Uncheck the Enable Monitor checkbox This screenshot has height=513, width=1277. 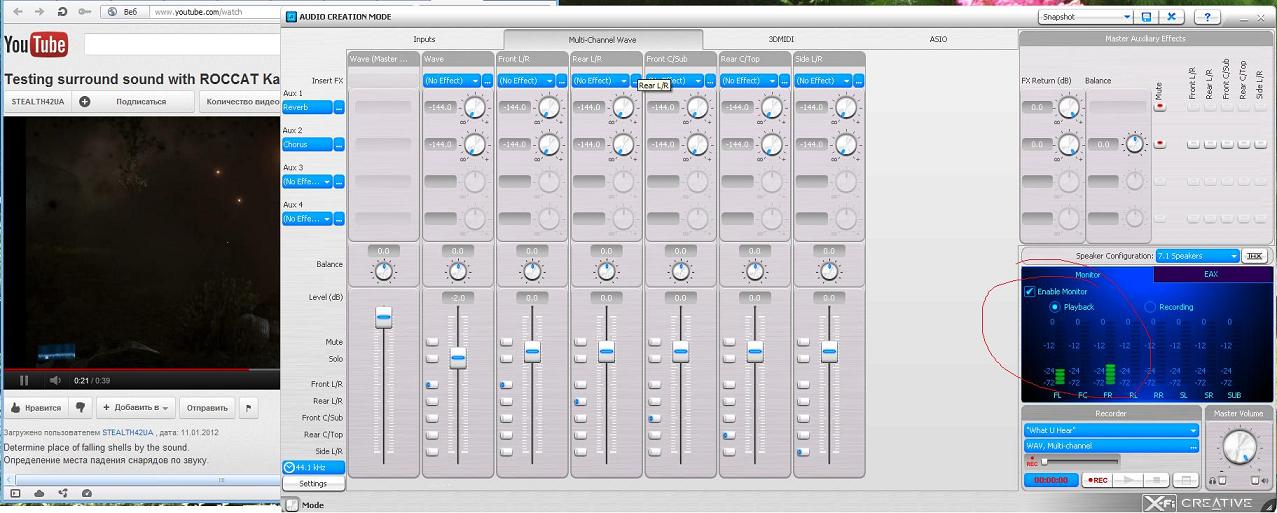pyautogui.click(x=1030, y=292)
